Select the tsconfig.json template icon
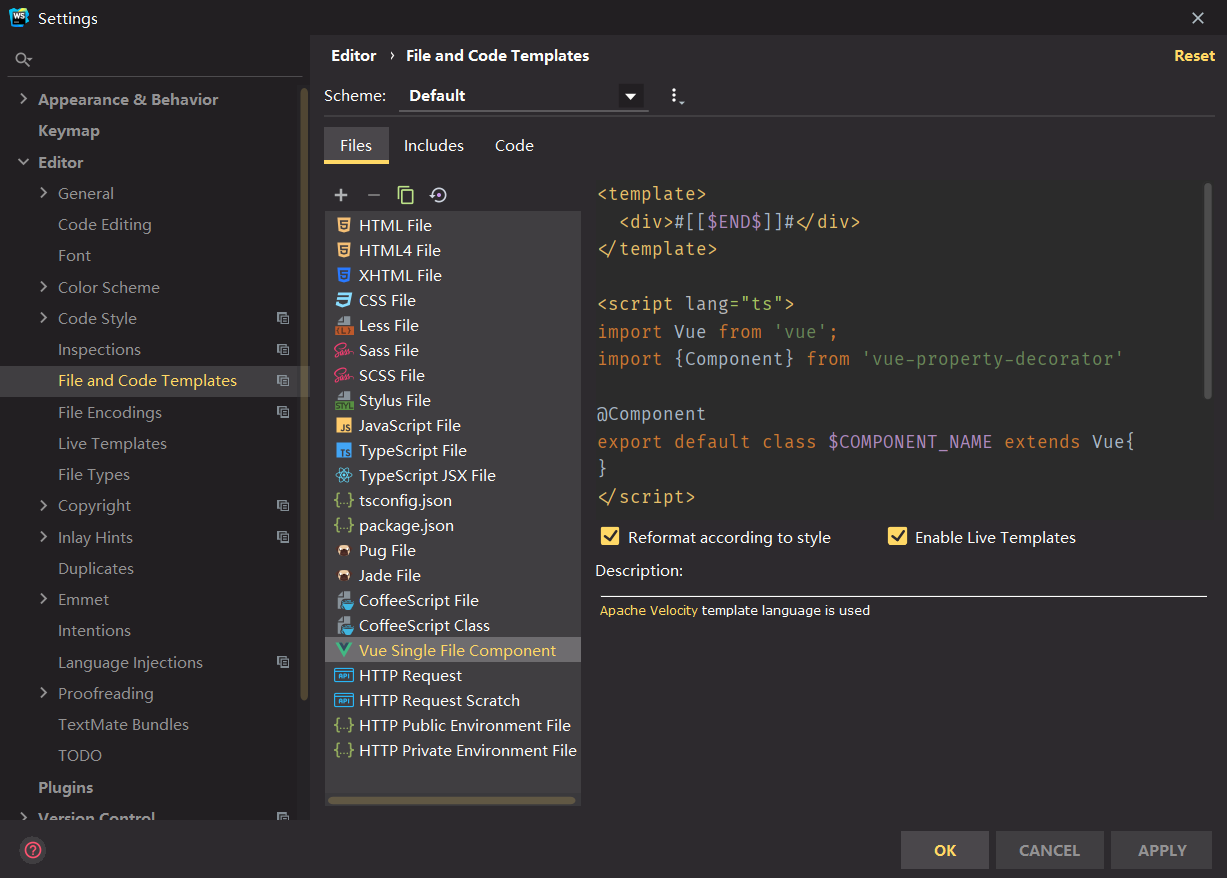The width and height of the screenshot is (1227, 878). click(x=344, y=500)
